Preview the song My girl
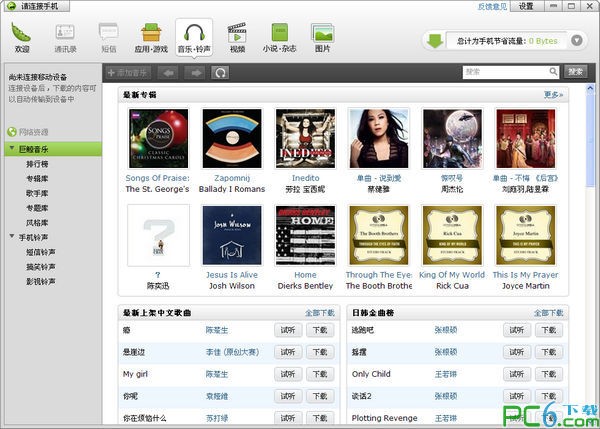This screenshot has width=600, height=429. click(x=288, y=374)
